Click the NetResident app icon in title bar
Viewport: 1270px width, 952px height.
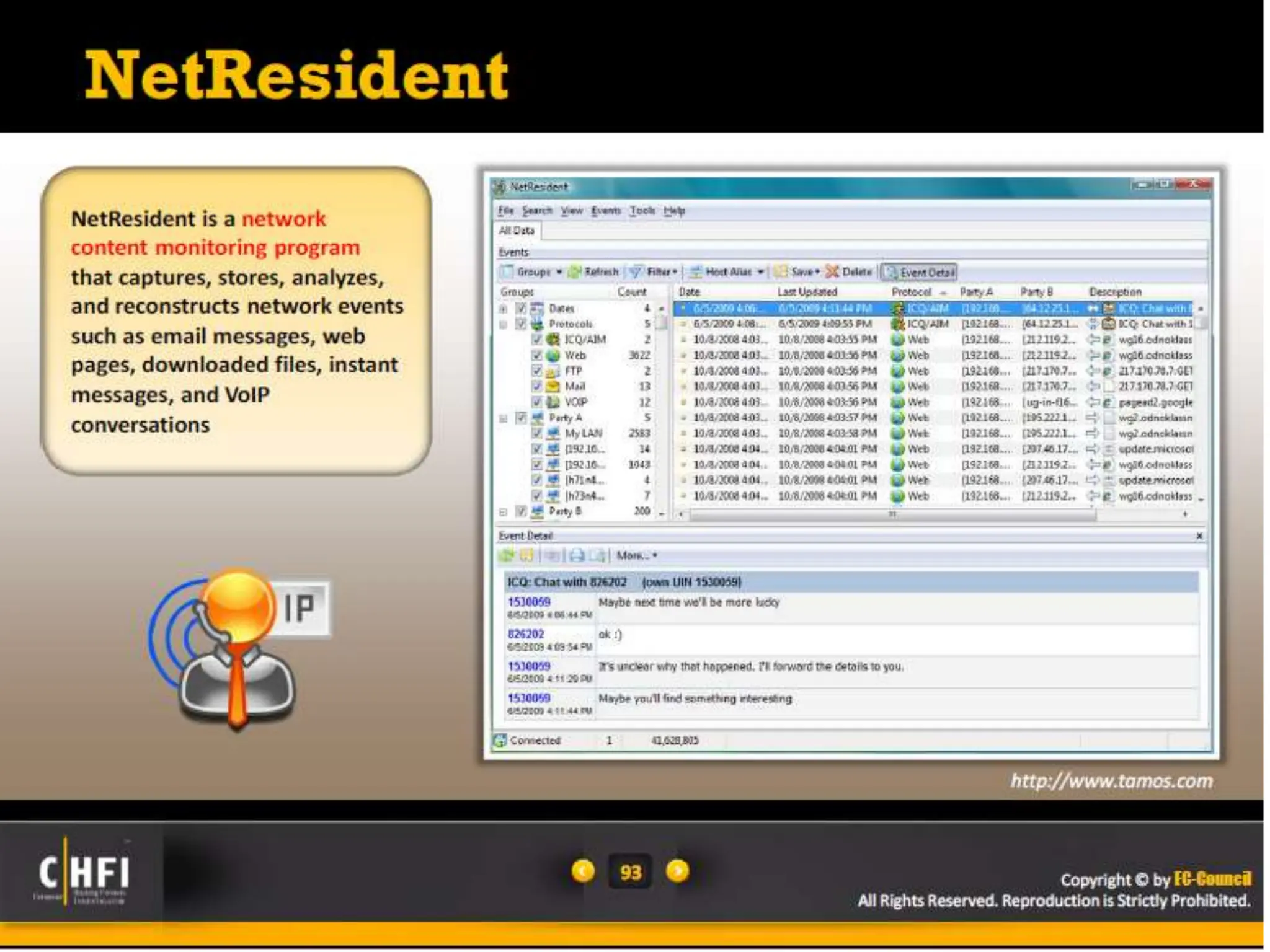point(499,187)
